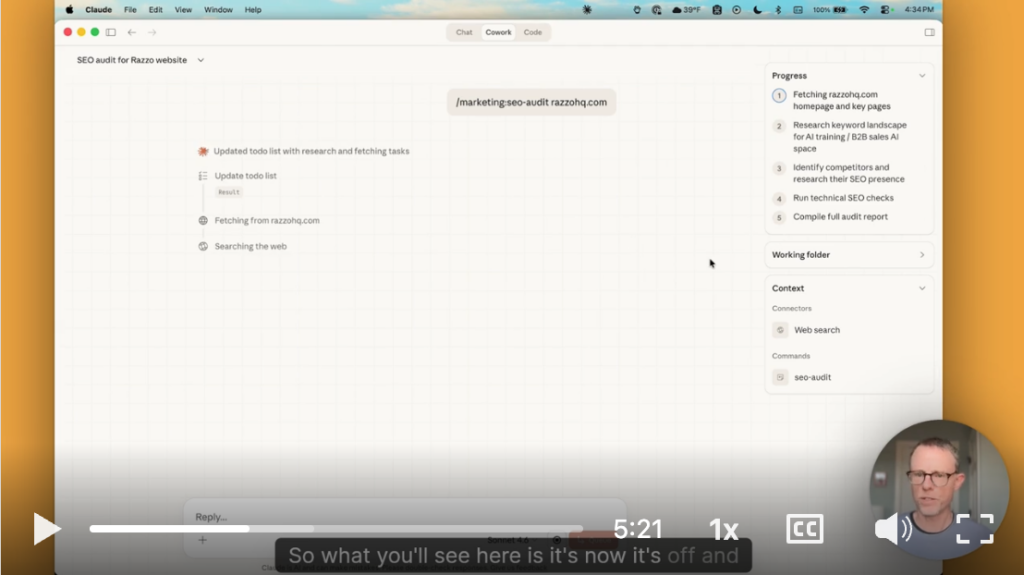The height and width of the screenshot is (575, 1024).
Task: Open the Edit menu
Action: [155, 10]
